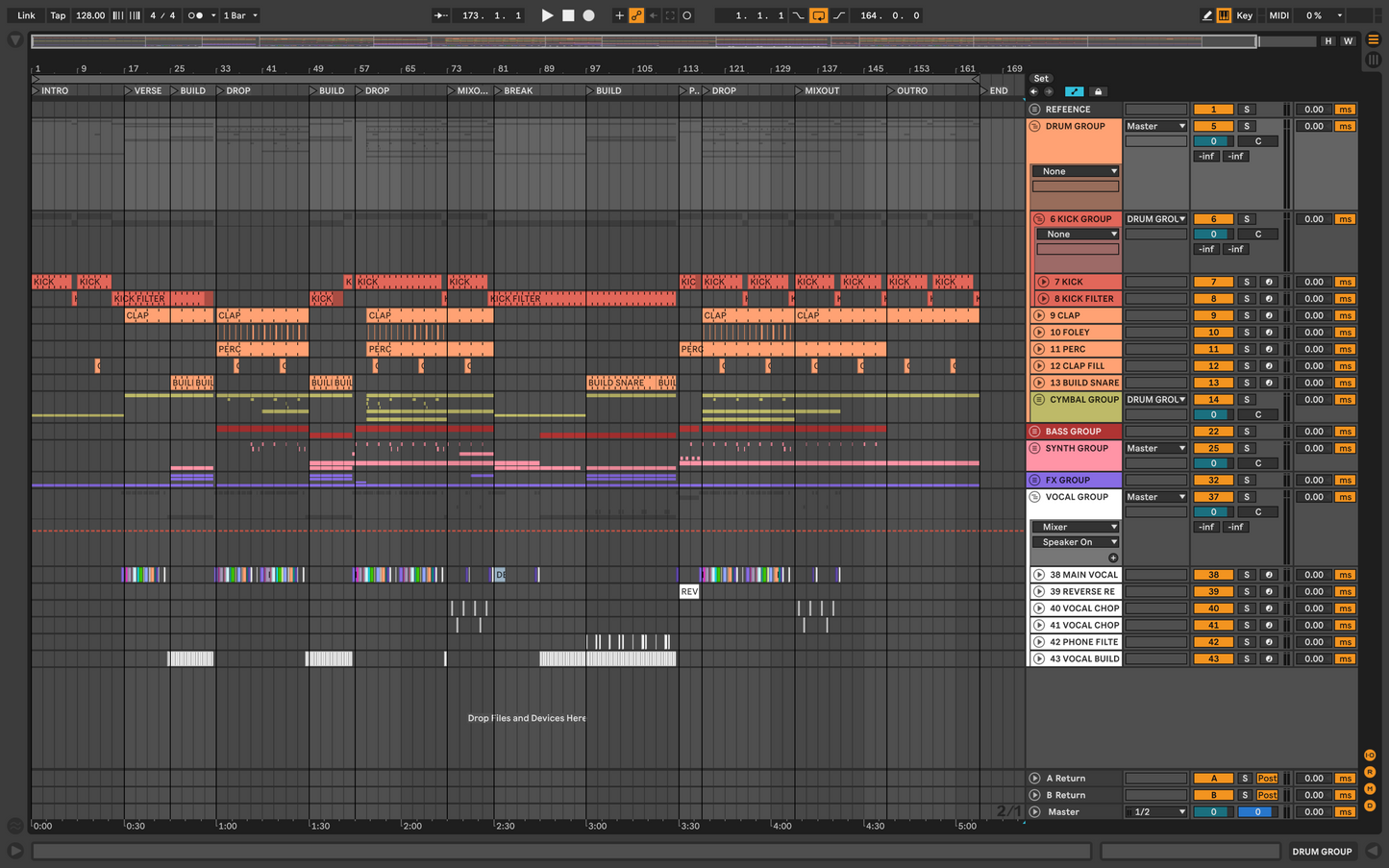This screenshot has width=1389, height=868.
Task: Fold the SYNTH GROUP track
Action: click(x=1034, y=448)
